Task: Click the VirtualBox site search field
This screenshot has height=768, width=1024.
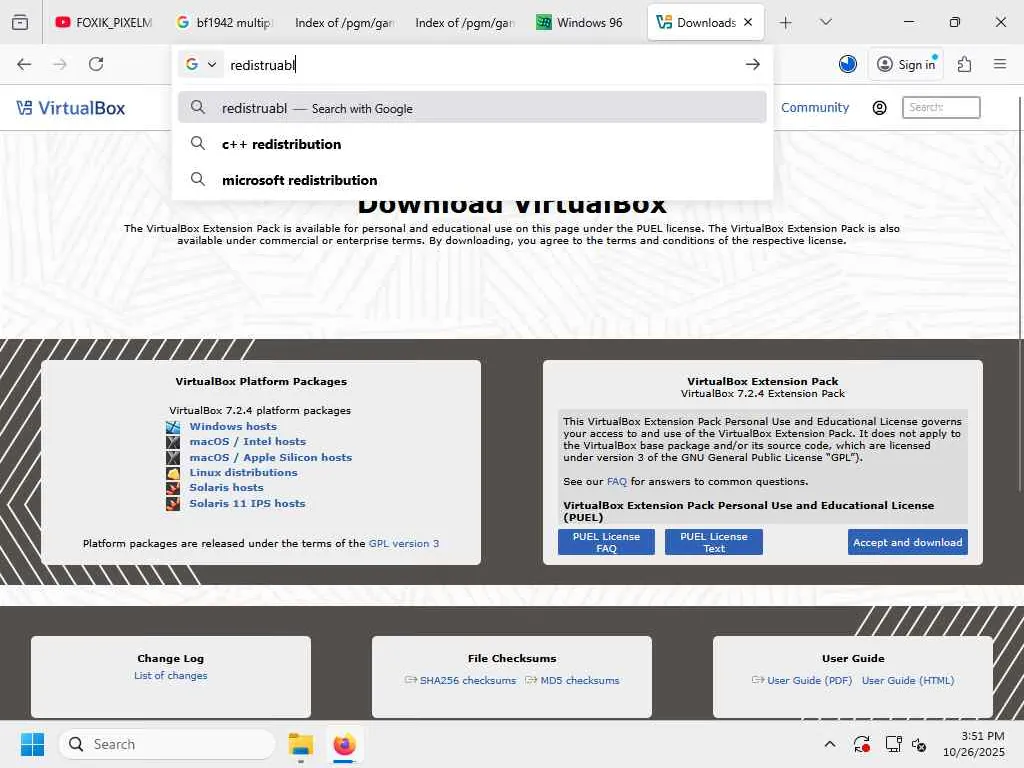Action: (941, 108)
